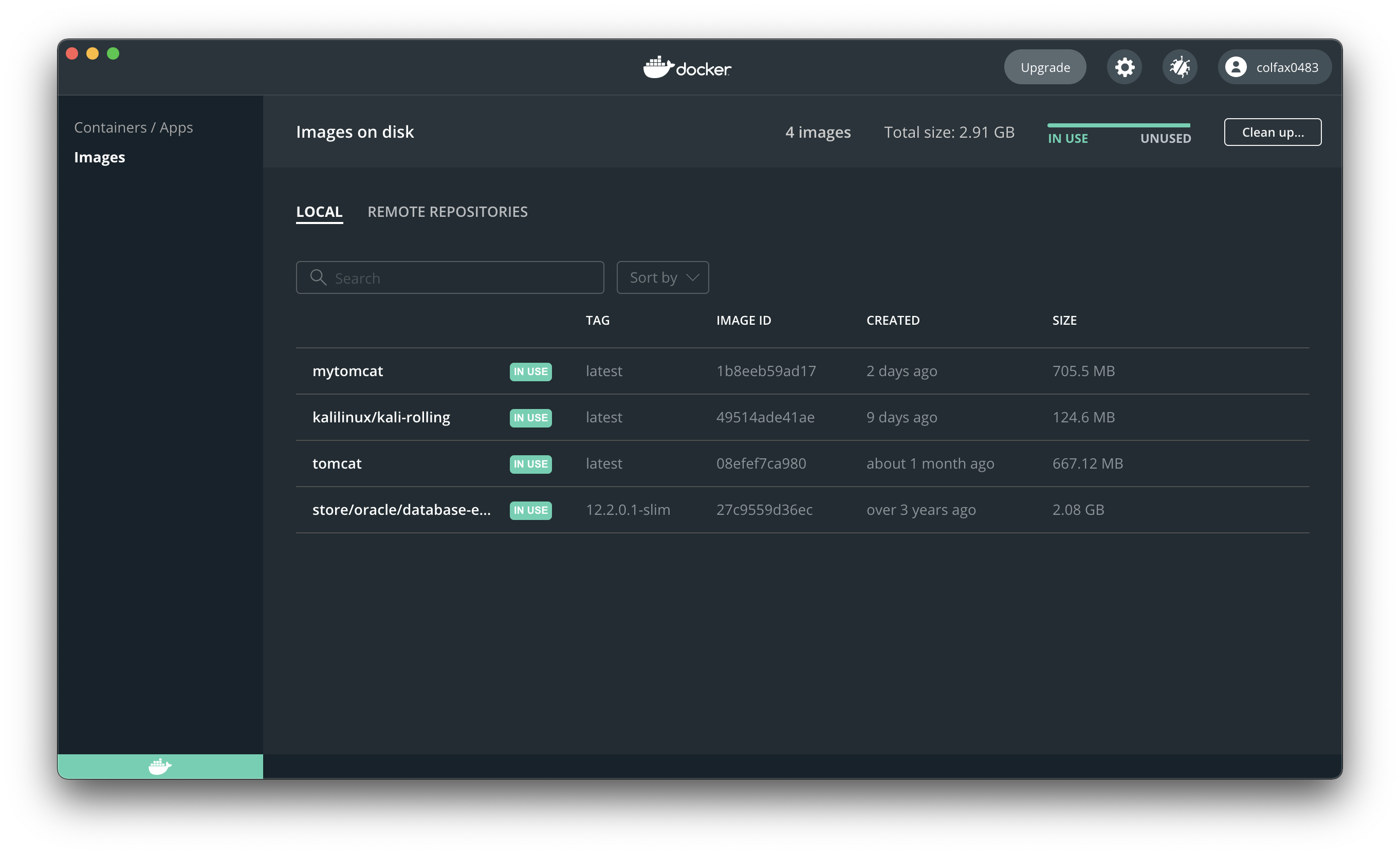The image size is (1400, 855).
Task: Filter by IN USE images
Action: (1067, 139)
